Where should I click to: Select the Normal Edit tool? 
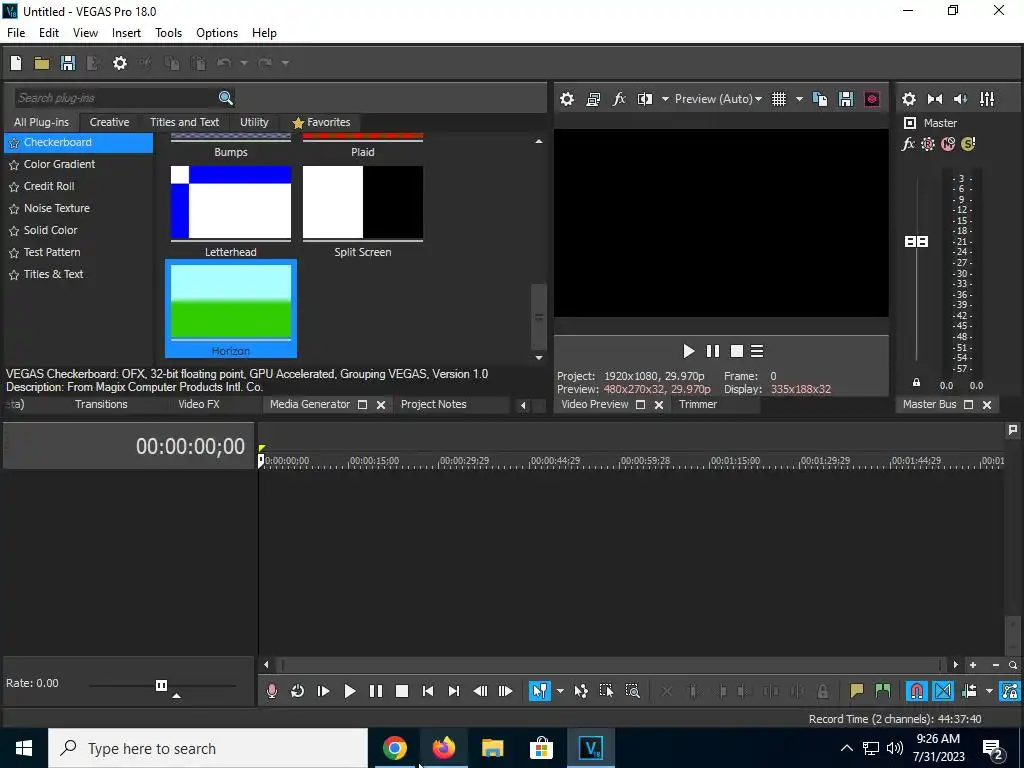coord(539,691)
